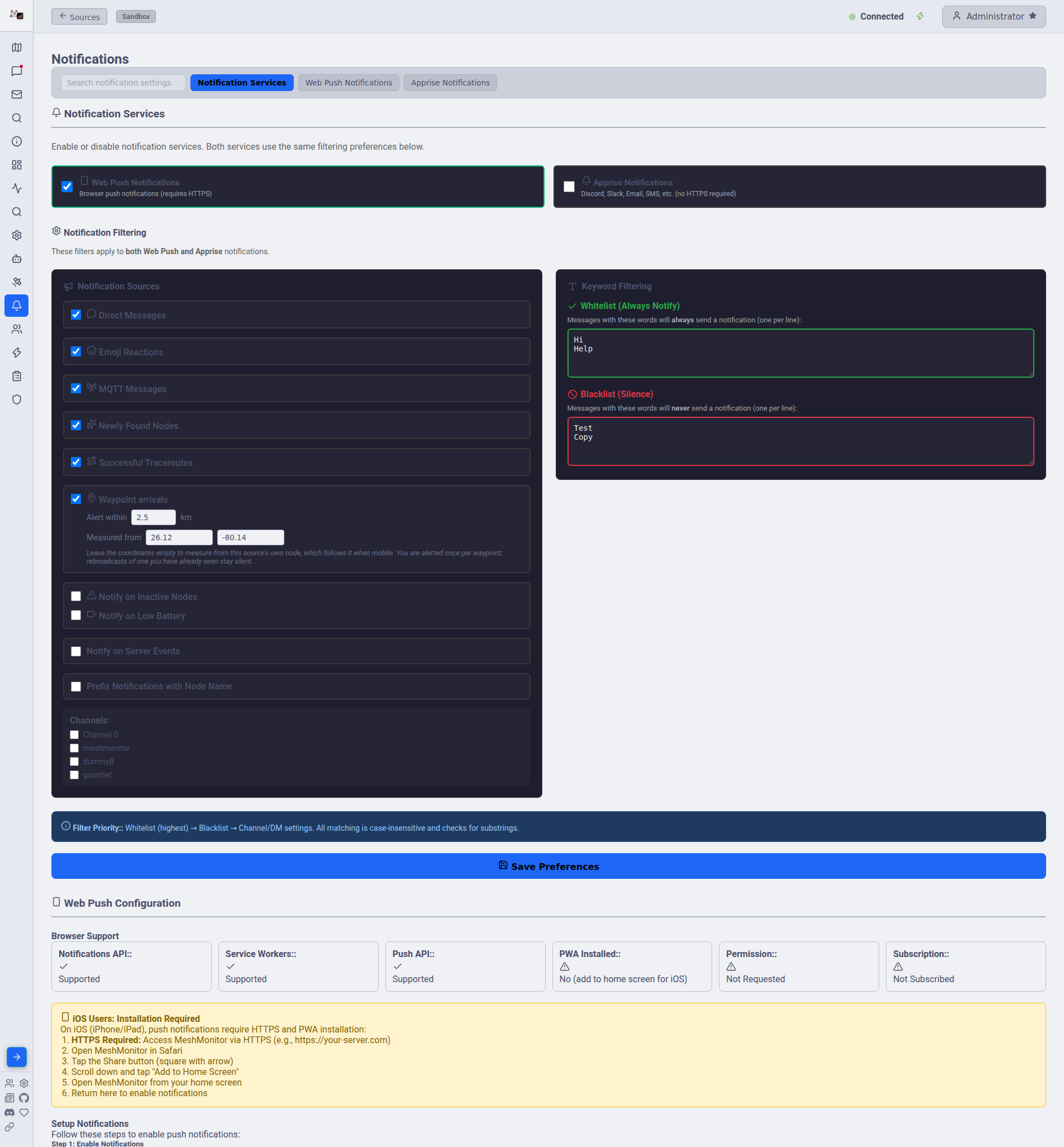Click the Permission Not Requested card
Viewport: 1064px width, 1147px height.
click(799, 966)
